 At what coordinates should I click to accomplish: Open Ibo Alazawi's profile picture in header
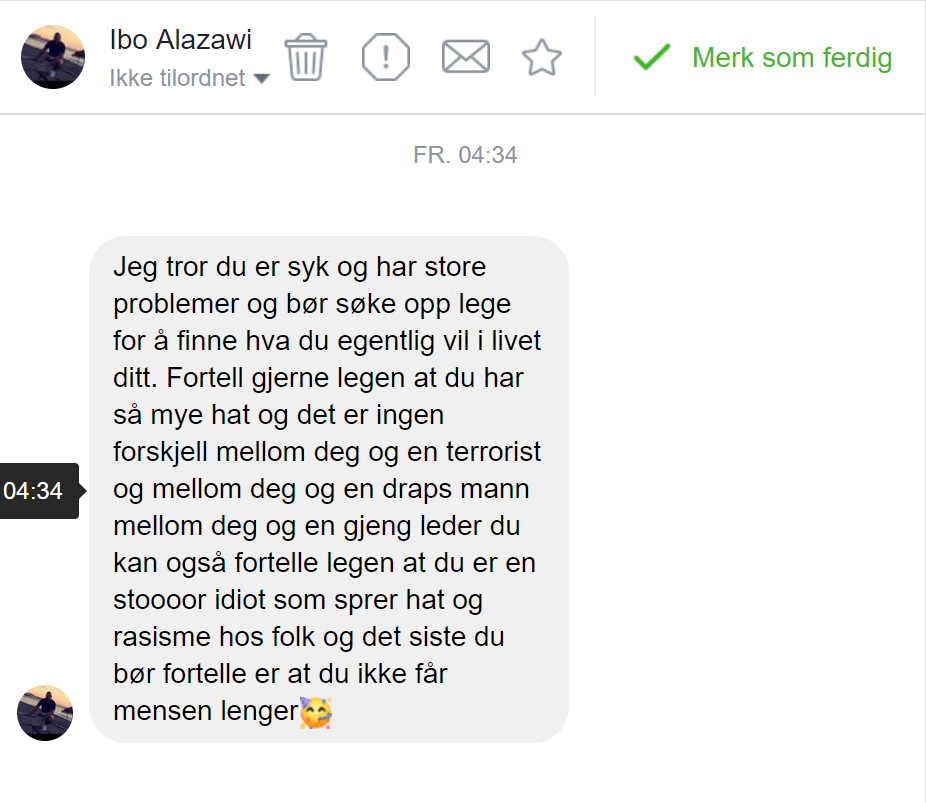(53, 57)
